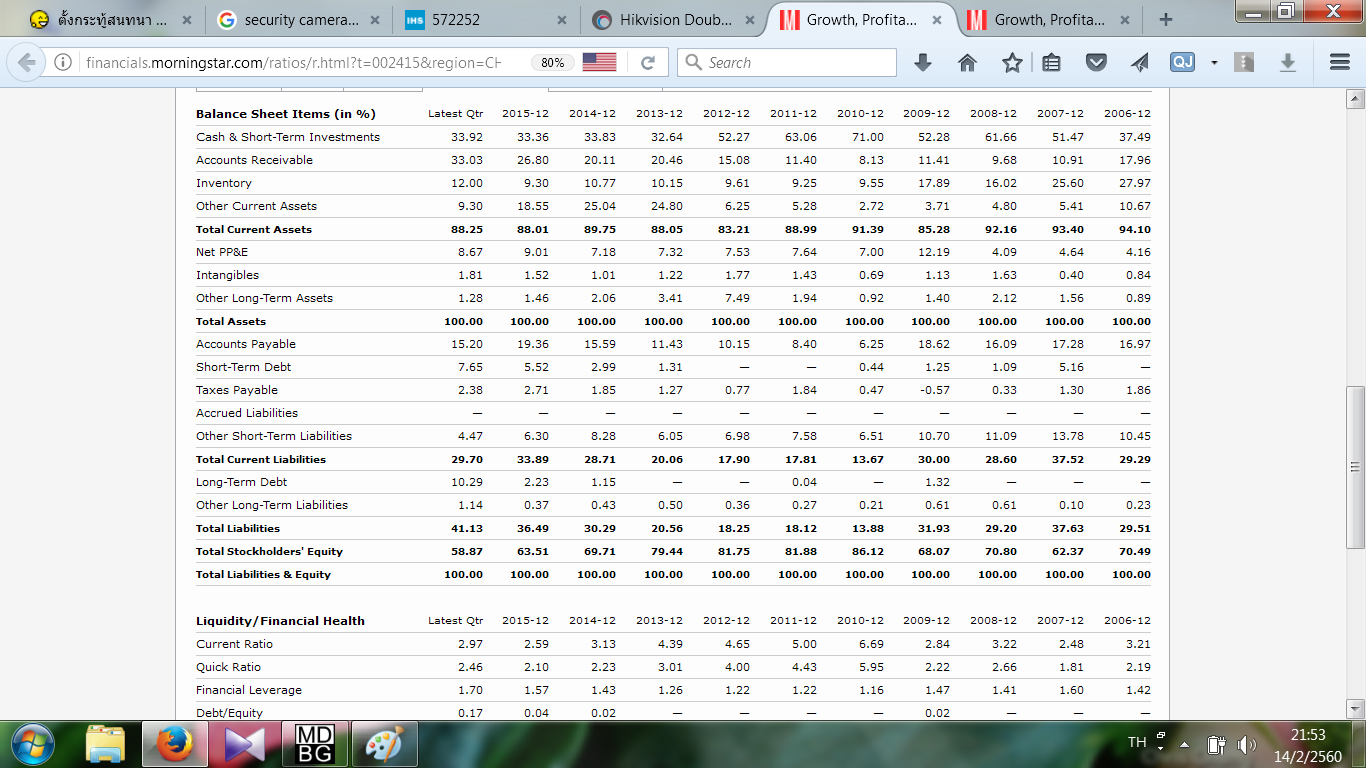Open the bookmarks list icon
The image size is (1366, 768).
point(1051,63)
